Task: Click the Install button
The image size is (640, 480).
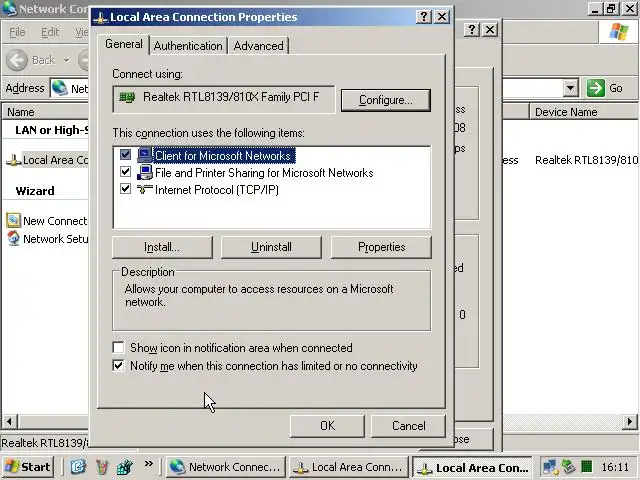Action: pyautogui.click(x=162, y=247)
